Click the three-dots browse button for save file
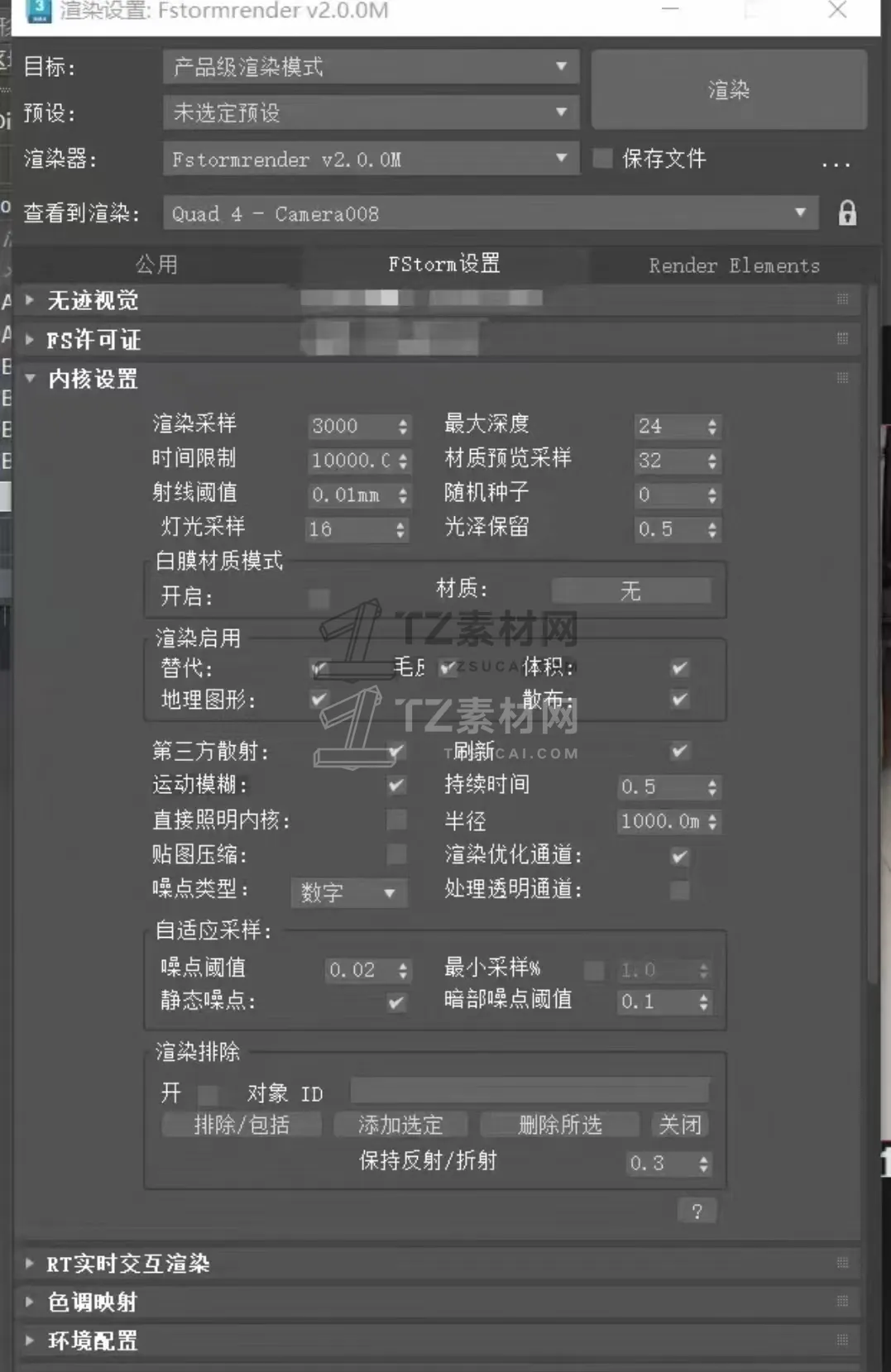 tap(836, 163)
